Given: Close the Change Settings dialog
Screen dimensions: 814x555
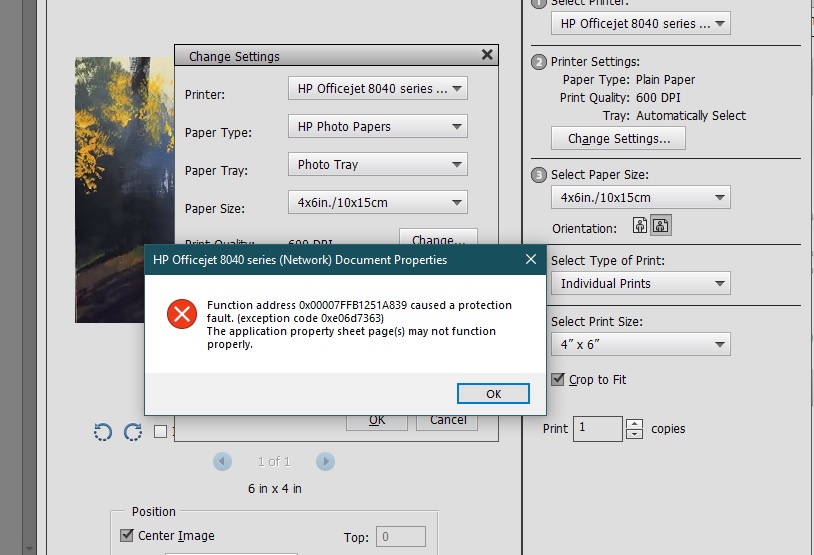Looking at the screenshot, I should click(x=487, y=55).
